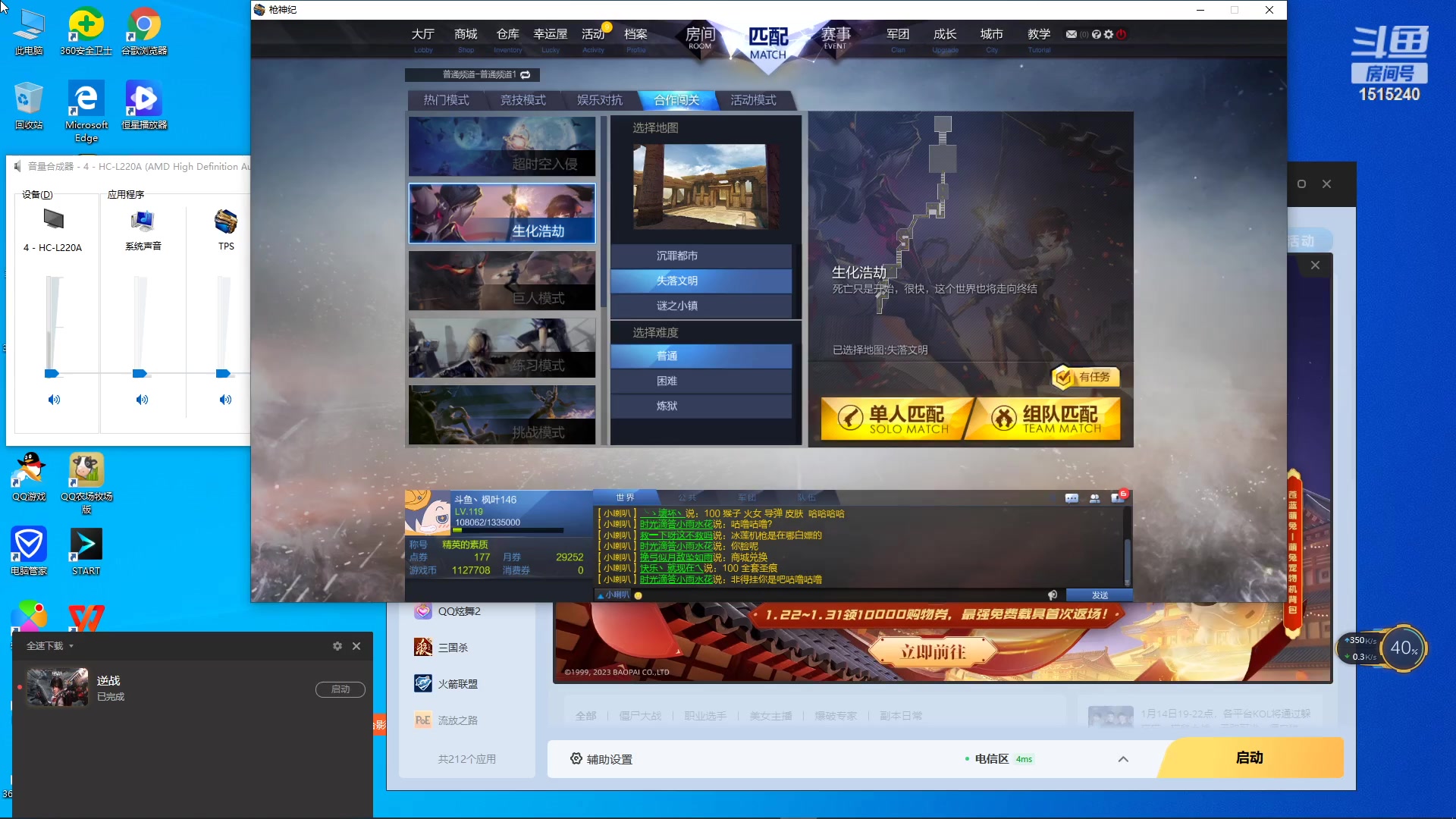This screenshot has height=819, width=1456.
Task: Click the red power exit icon
Action: (x=1122, y=34)
